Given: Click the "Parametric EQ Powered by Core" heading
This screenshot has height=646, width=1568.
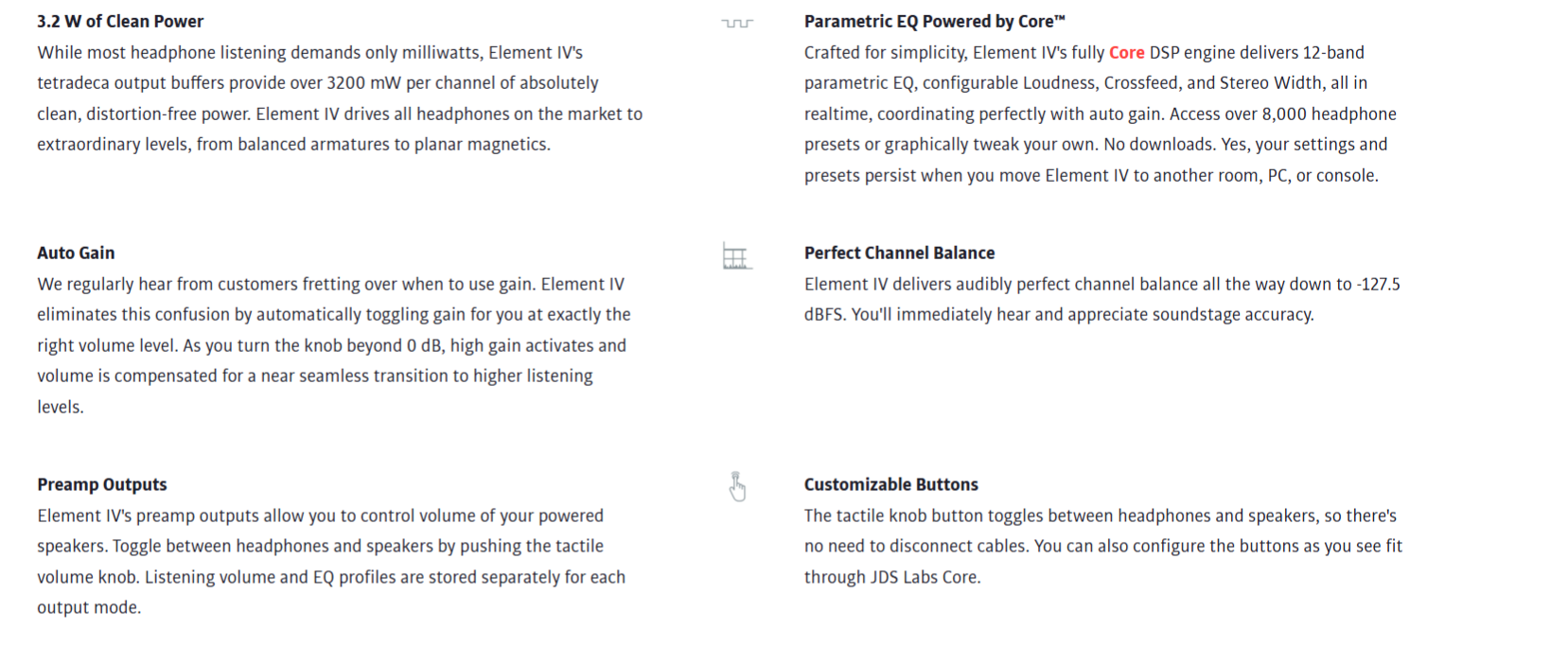Looking at the screenshot, I should 934,22.
